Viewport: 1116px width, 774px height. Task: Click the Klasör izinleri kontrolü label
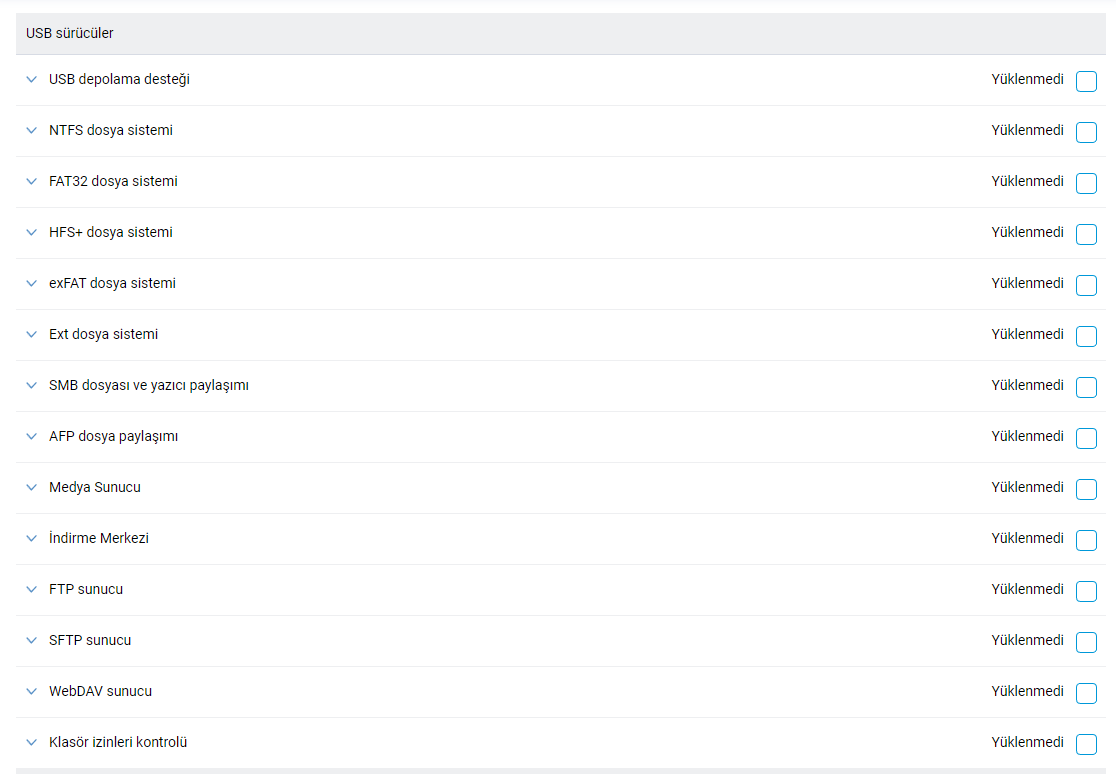pos(118,742)
